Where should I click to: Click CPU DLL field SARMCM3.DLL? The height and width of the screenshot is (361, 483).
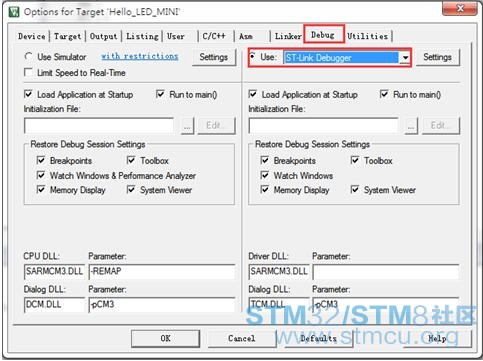click(54, 272)
